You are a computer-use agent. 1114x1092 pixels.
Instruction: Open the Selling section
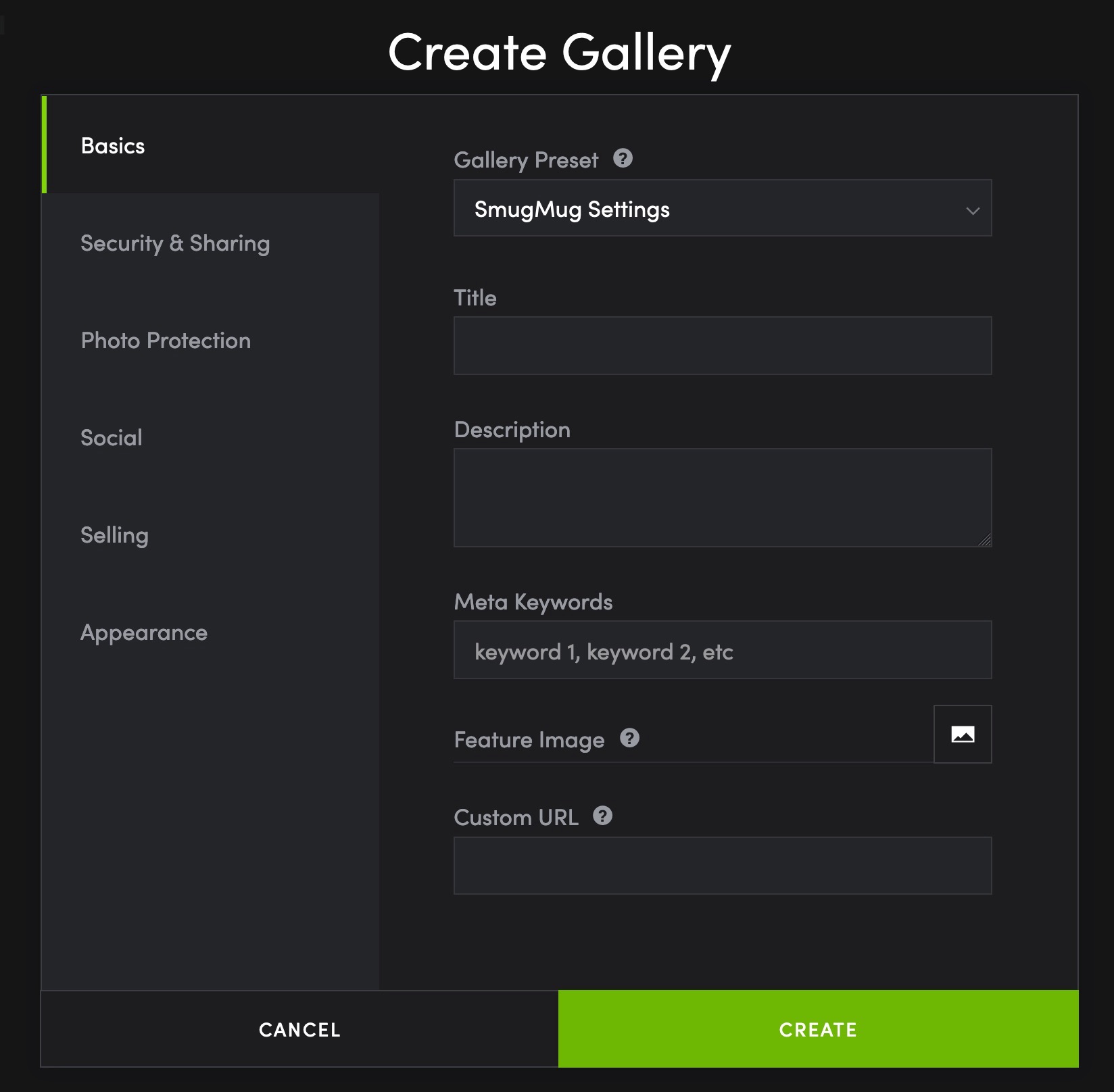pyautogui.click(x=211, y=535)
